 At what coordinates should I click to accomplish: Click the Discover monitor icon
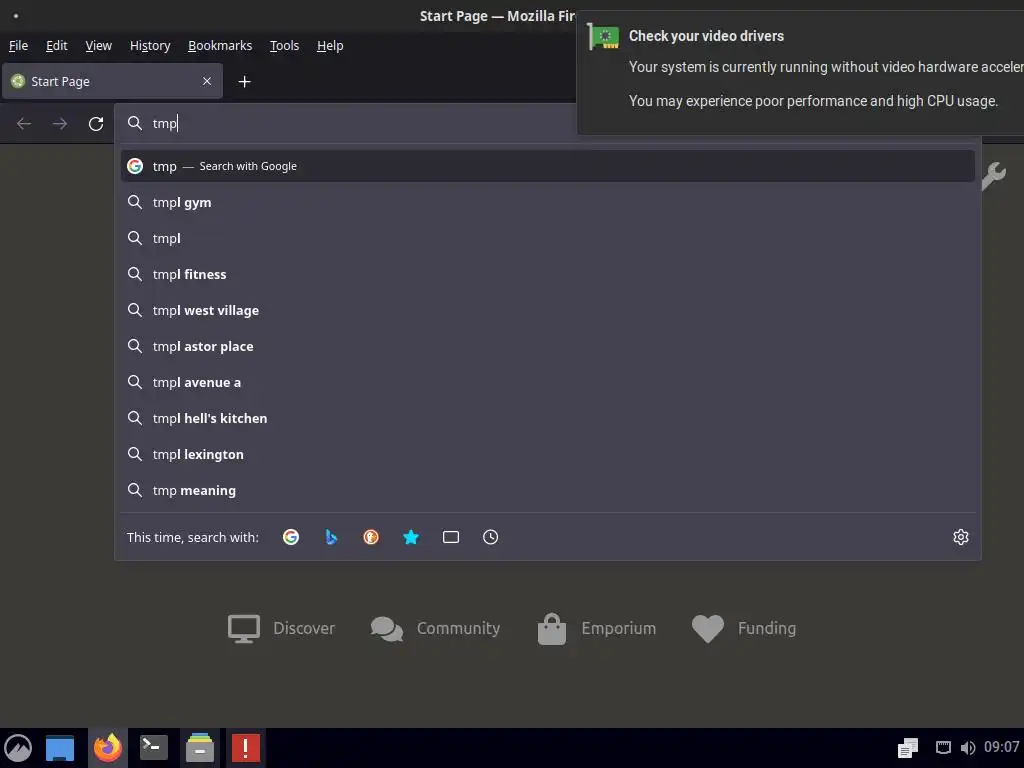click(x=244, y=628)
